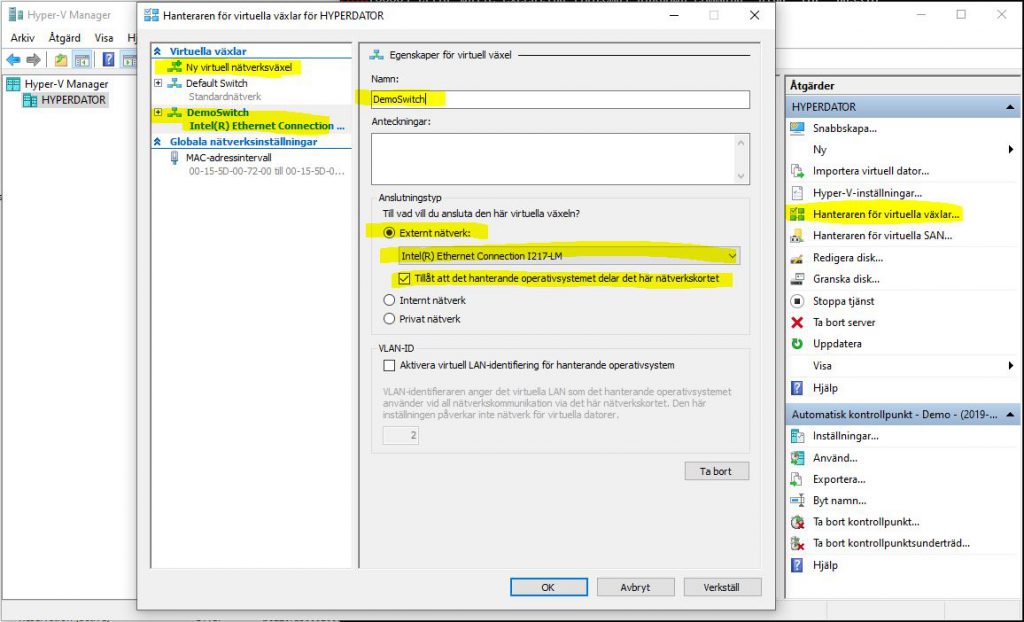Click green Uppdatera refresh icon

(797, 344)
